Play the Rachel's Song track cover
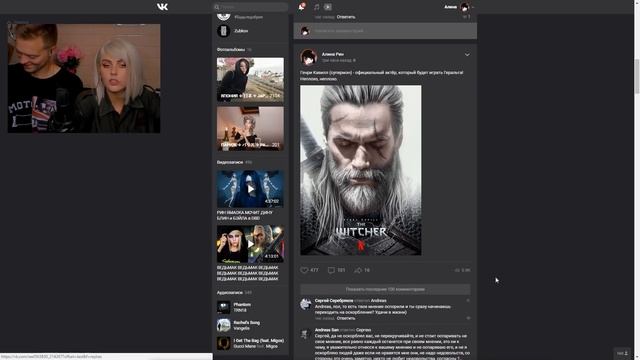Screen dimensions: 640x360 tap(223, 325)
